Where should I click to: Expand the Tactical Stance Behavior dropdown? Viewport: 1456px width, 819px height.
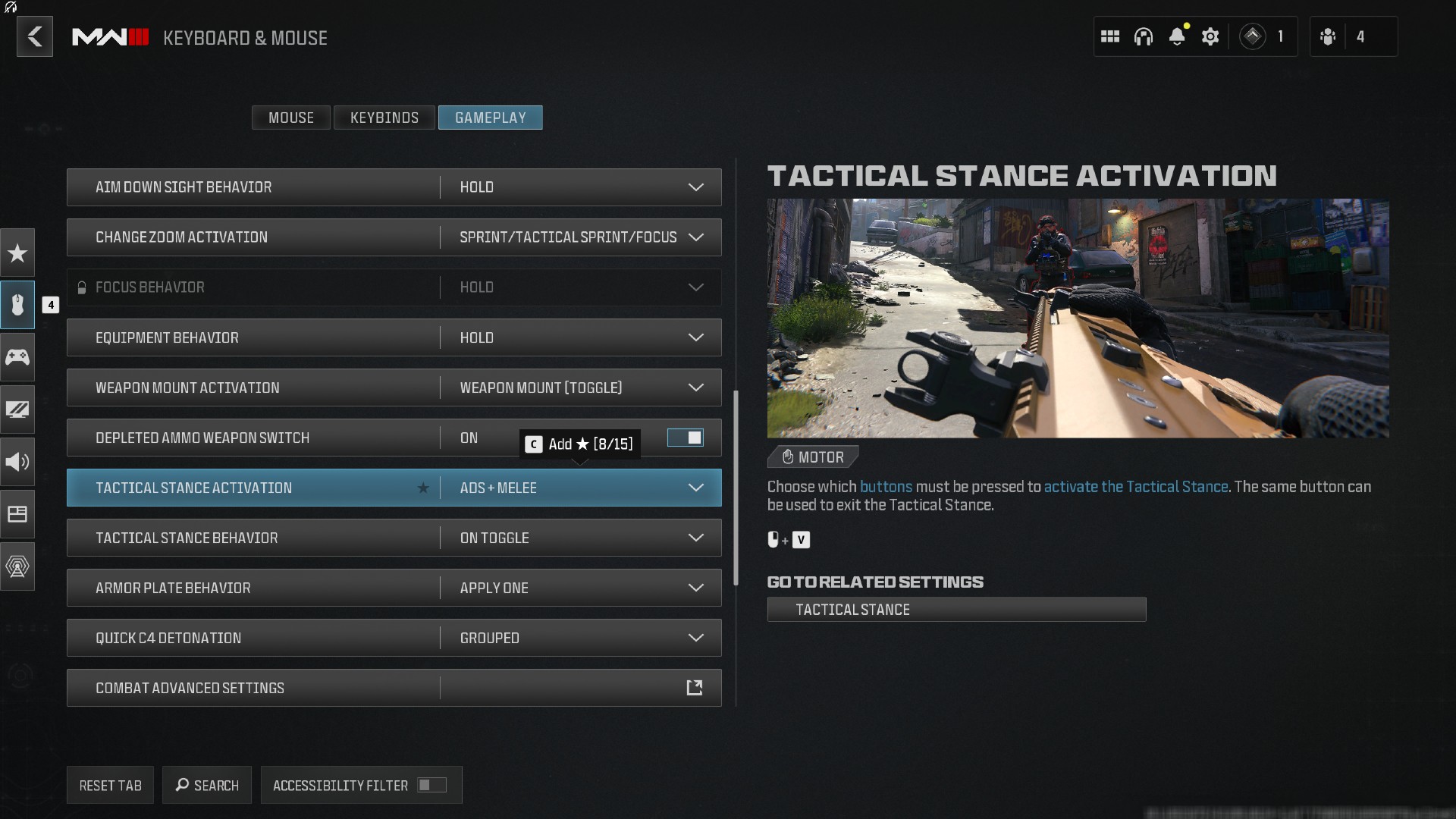pos(696,537)
